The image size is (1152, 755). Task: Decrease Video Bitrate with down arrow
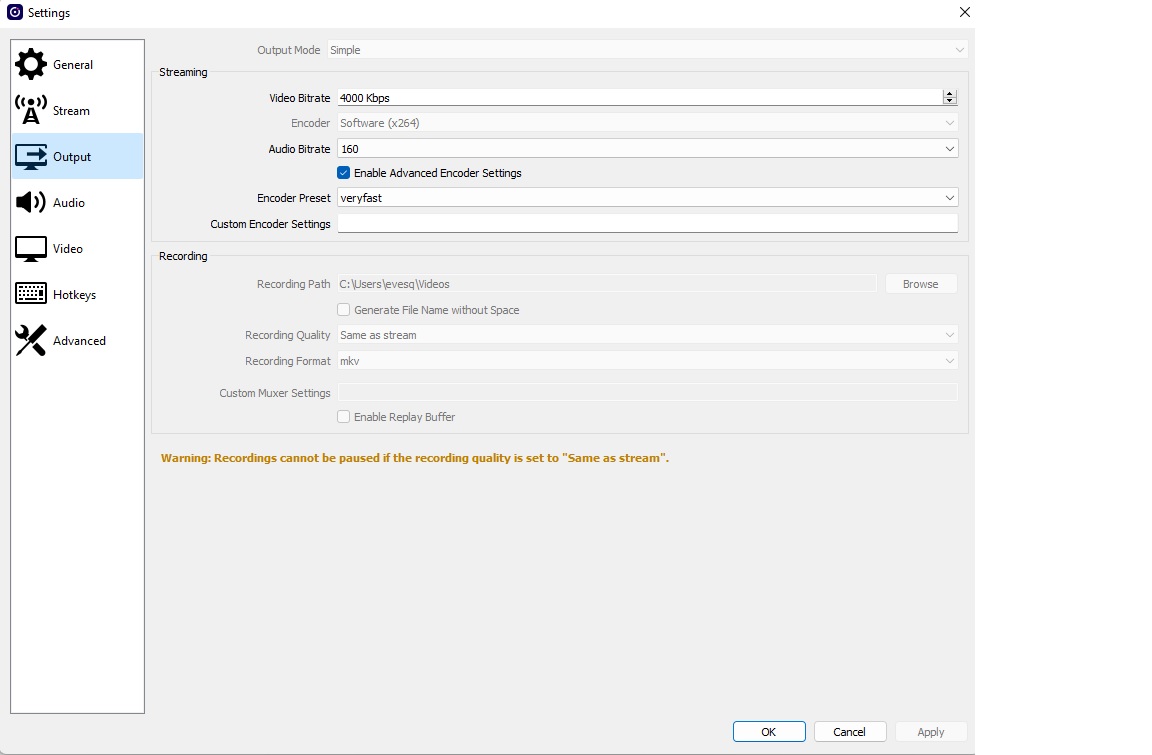coord(949,101)
